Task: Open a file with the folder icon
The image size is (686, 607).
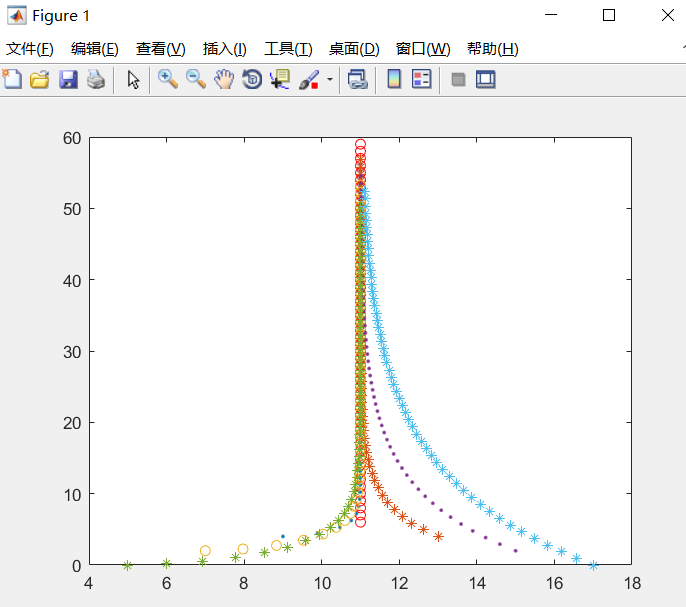Action: (x=40, y=80)
